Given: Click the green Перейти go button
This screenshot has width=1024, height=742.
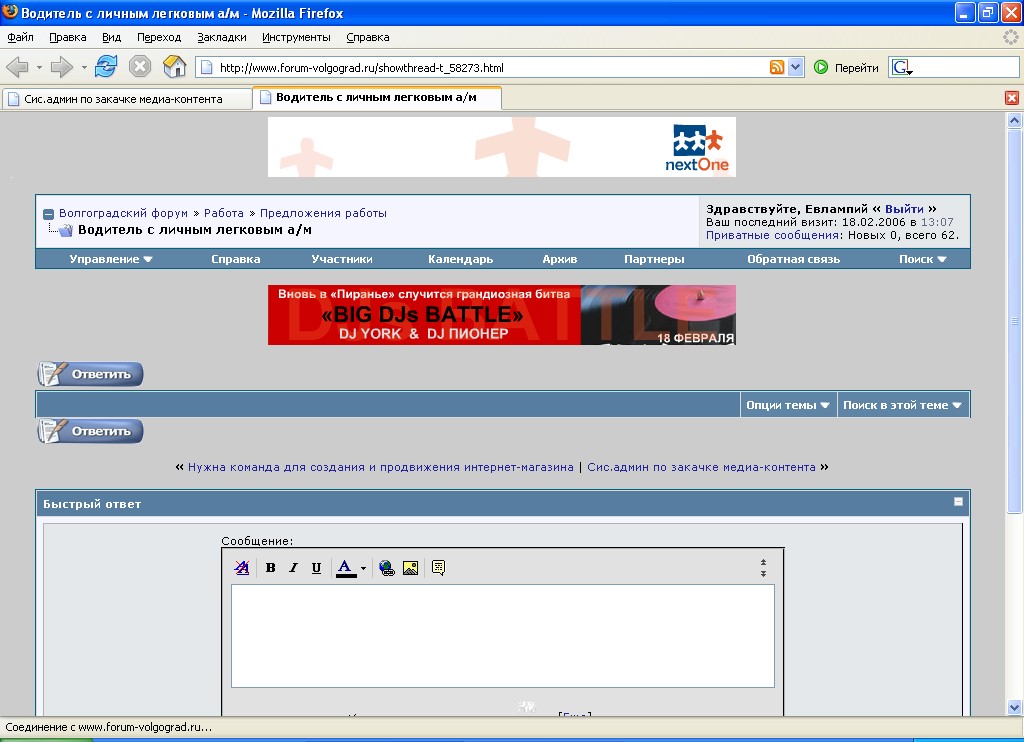Looking at the screenshot, I should pyautogui.click(x=846, y=67).
